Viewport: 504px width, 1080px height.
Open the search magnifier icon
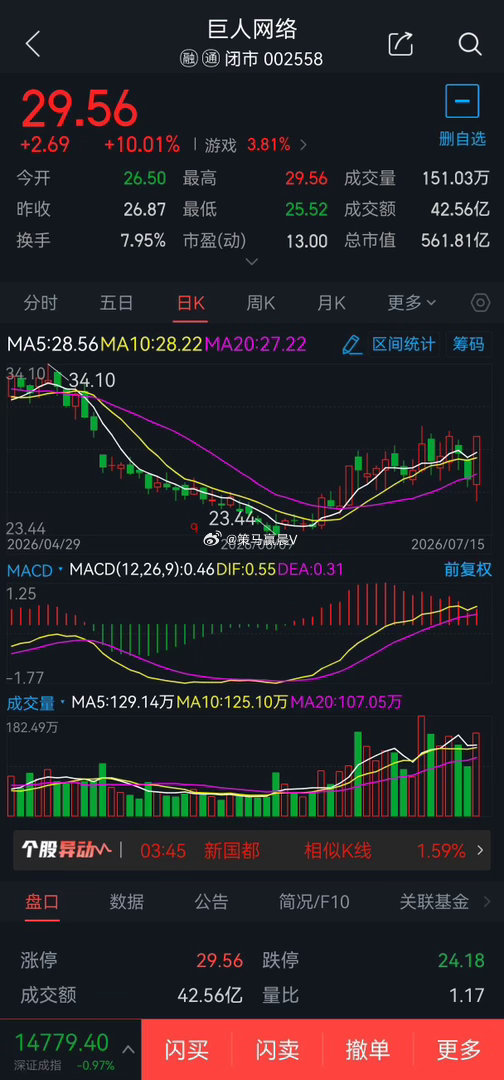coord(470,43)
